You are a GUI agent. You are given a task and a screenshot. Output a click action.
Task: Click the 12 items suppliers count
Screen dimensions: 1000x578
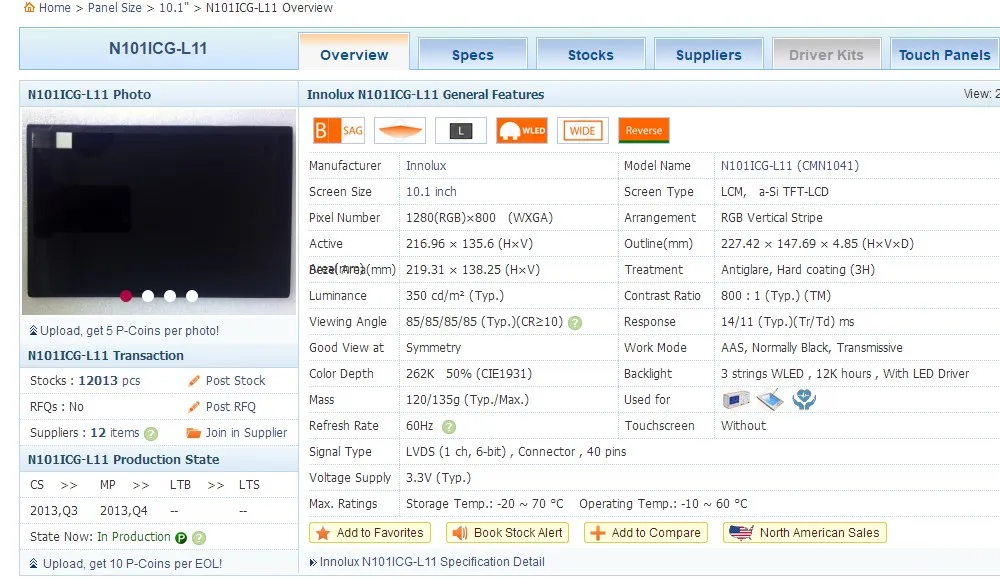(115, 433)
